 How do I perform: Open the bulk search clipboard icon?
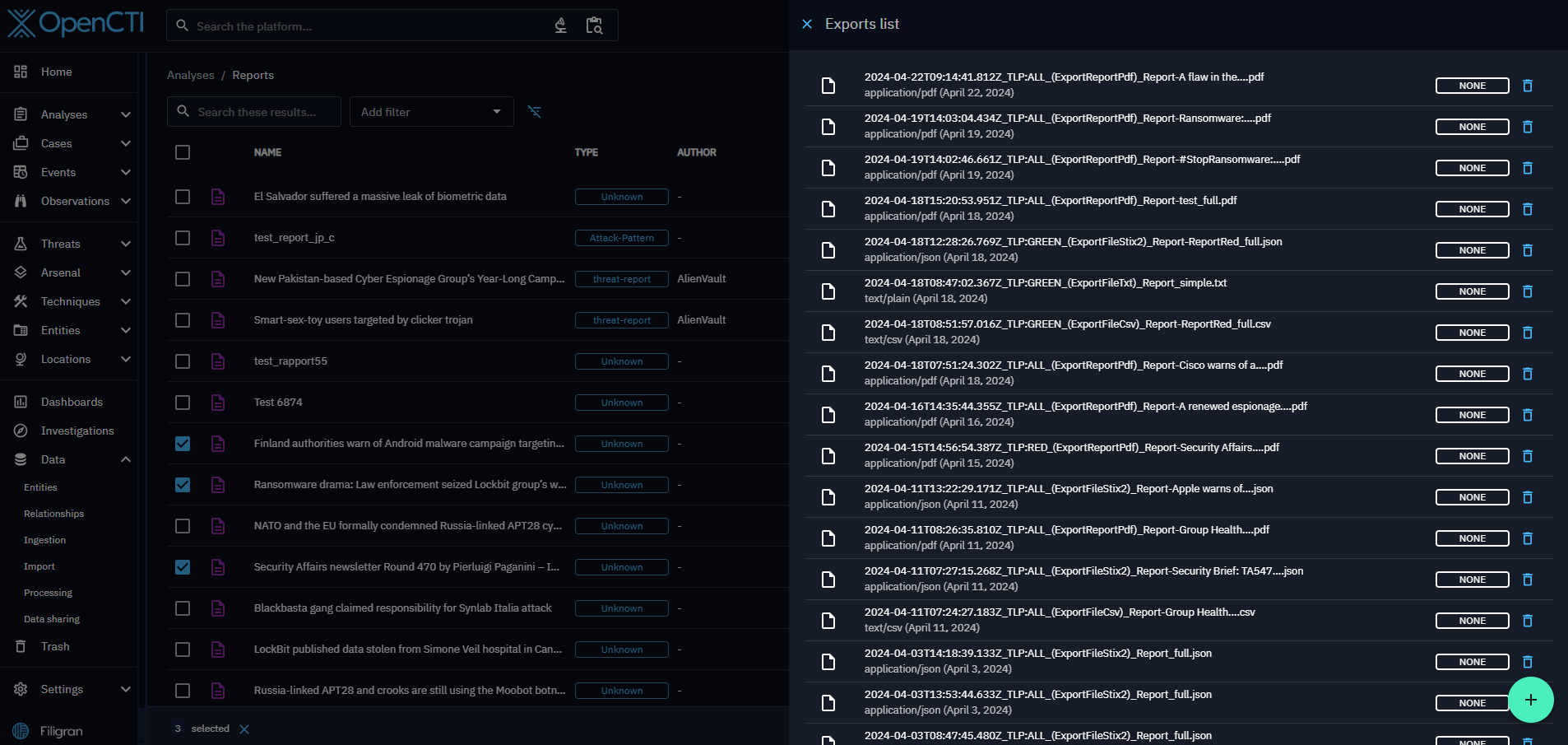click(x=594, y=26)
